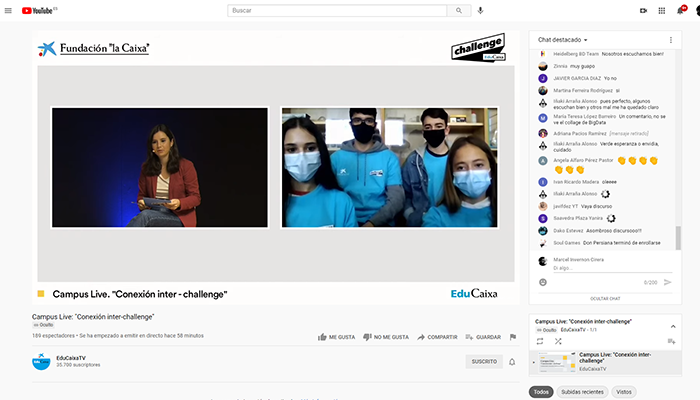Report the video with the flag icon
This screenshot has width=700, height=400.
click(513, 337)
